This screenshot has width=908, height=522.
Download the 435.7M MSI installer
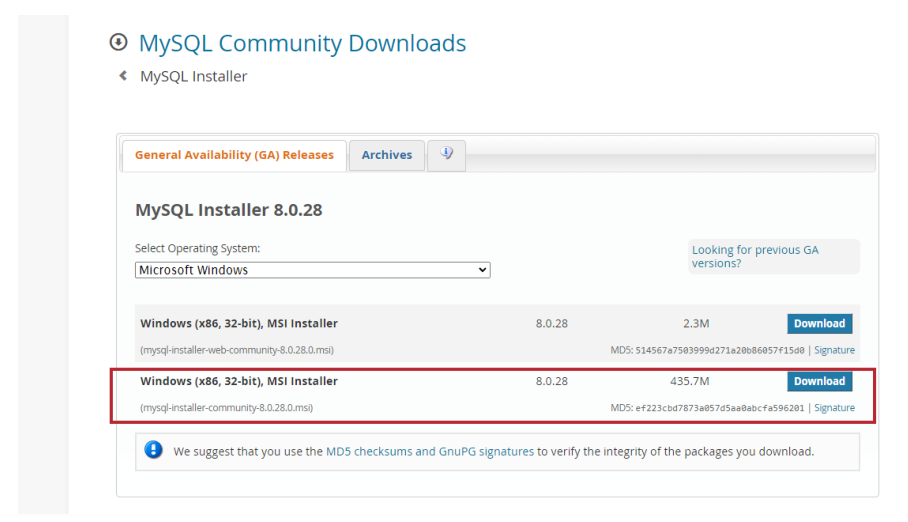pyautogui.click(x=819, y=381)
